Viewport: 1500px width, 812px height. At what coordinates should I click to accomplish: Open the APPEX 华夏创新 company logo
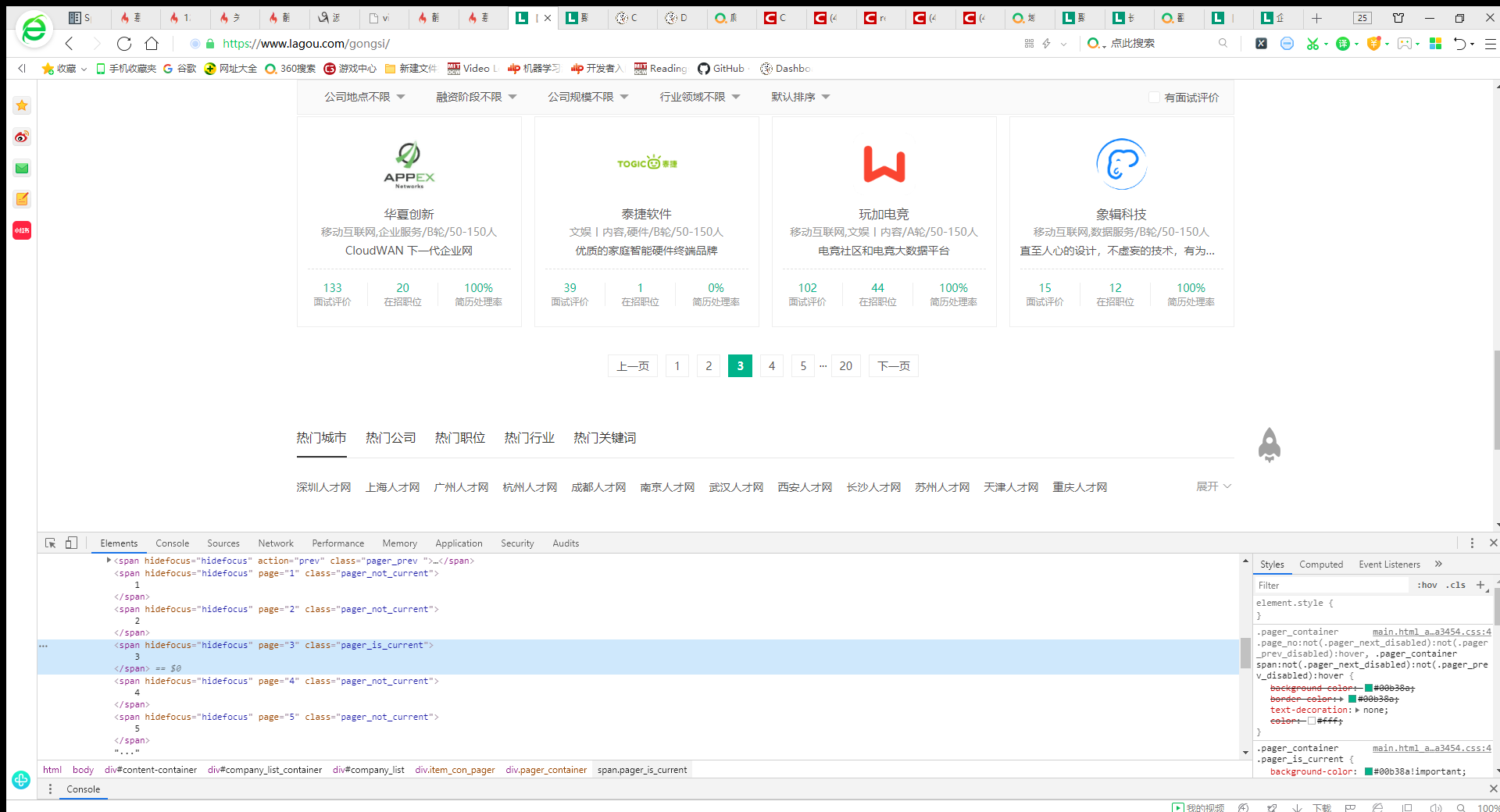(x=409, y=165)
